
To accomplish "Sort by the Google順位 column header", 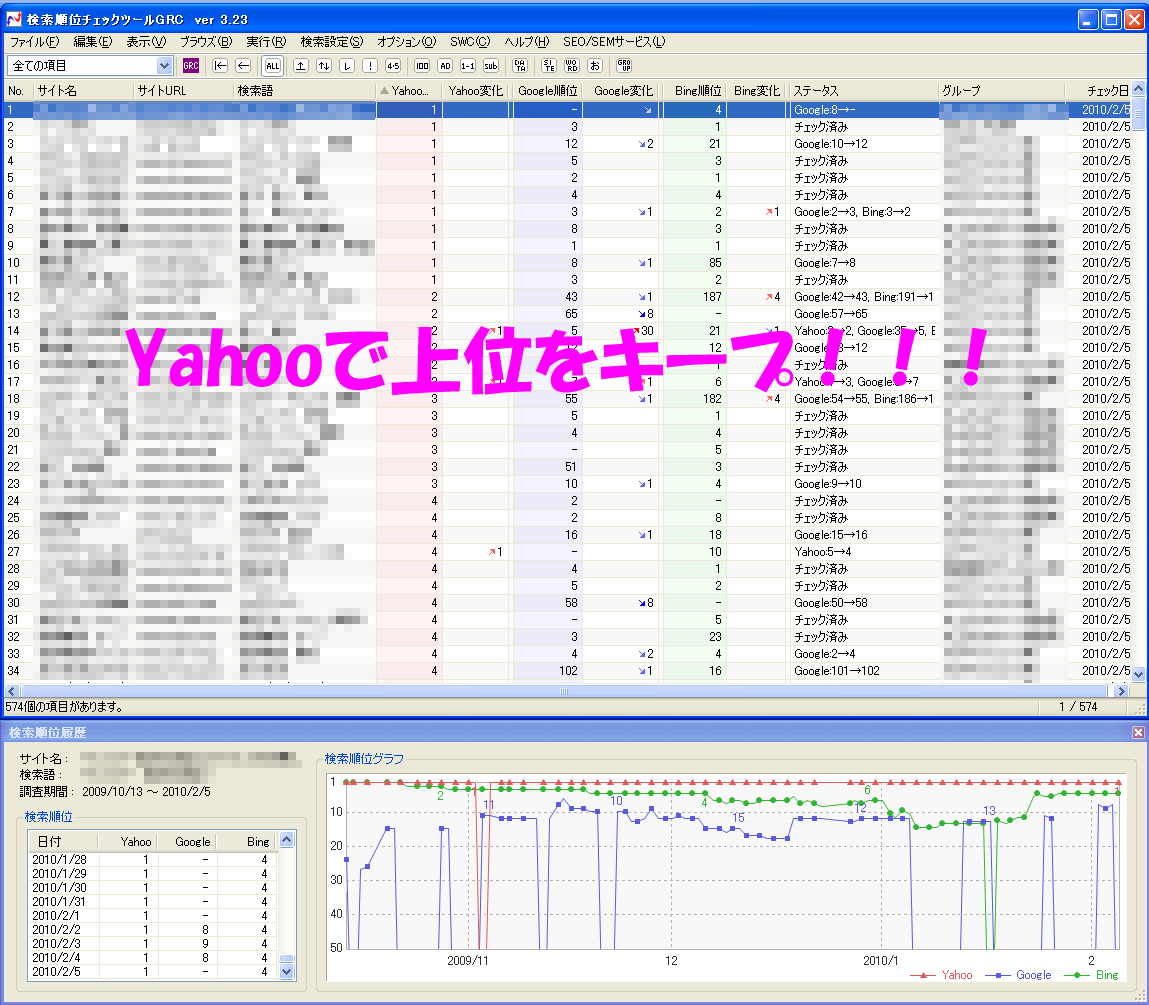I will 547,91.
